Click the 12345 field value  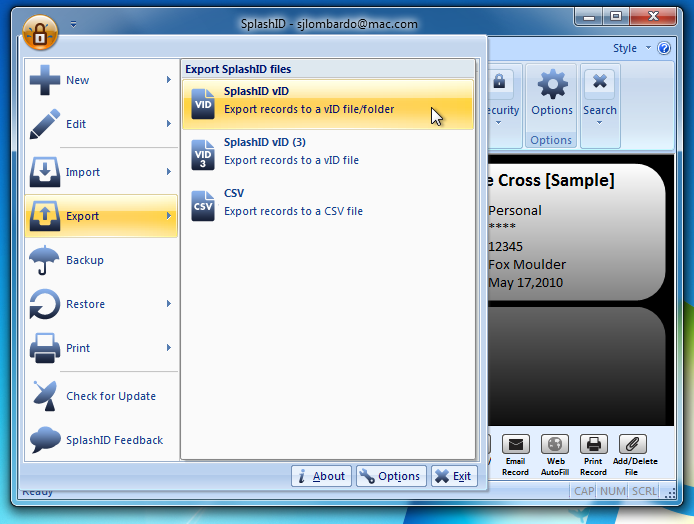coord(505,247)
